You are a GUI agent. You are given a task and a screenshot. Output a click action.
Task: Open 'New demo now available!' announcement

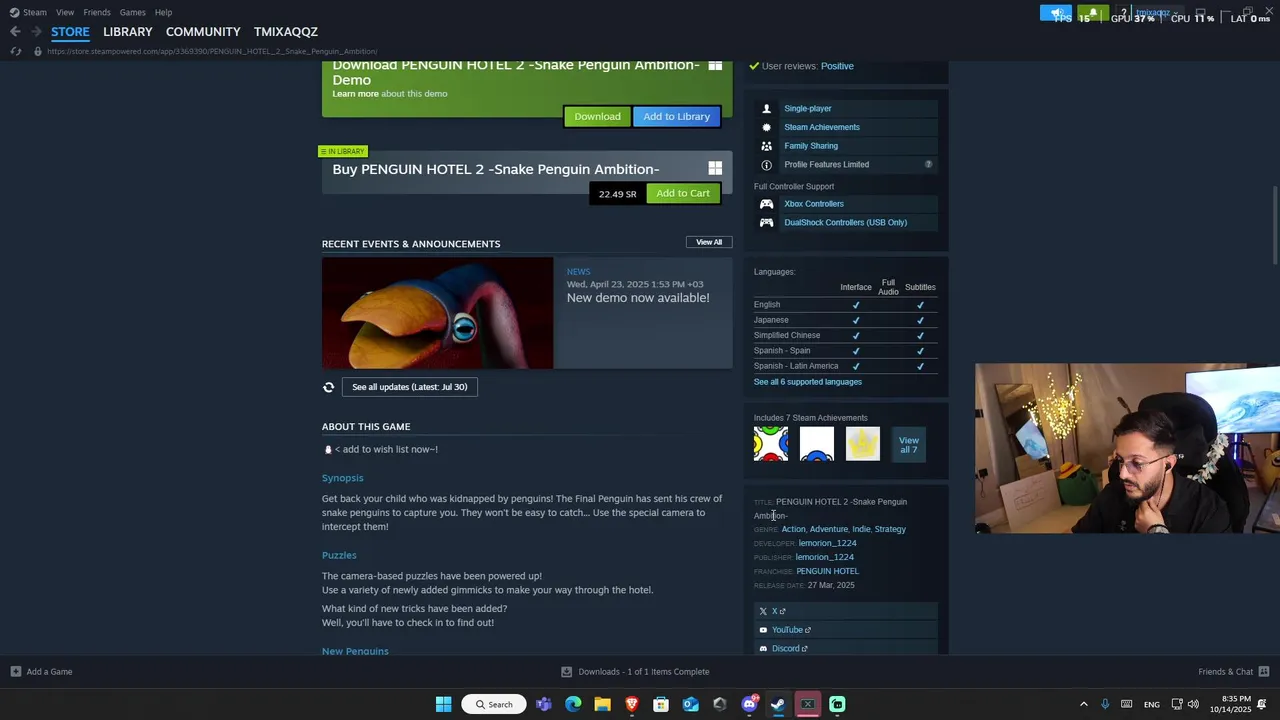point(638,298)
